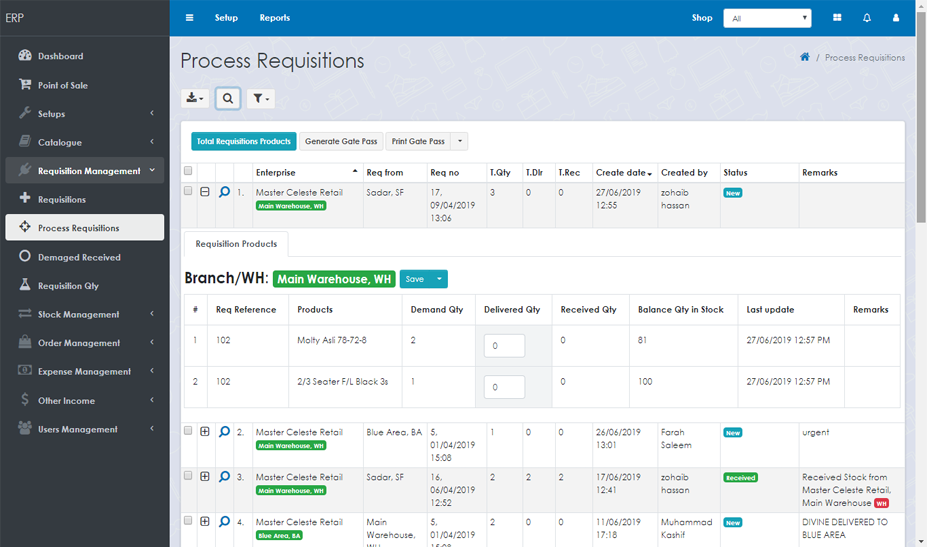This screenshot has width=927, height=547.
Task: Select the Requisition Products tab
Action: pyautogui.click(x=236, y=244)
